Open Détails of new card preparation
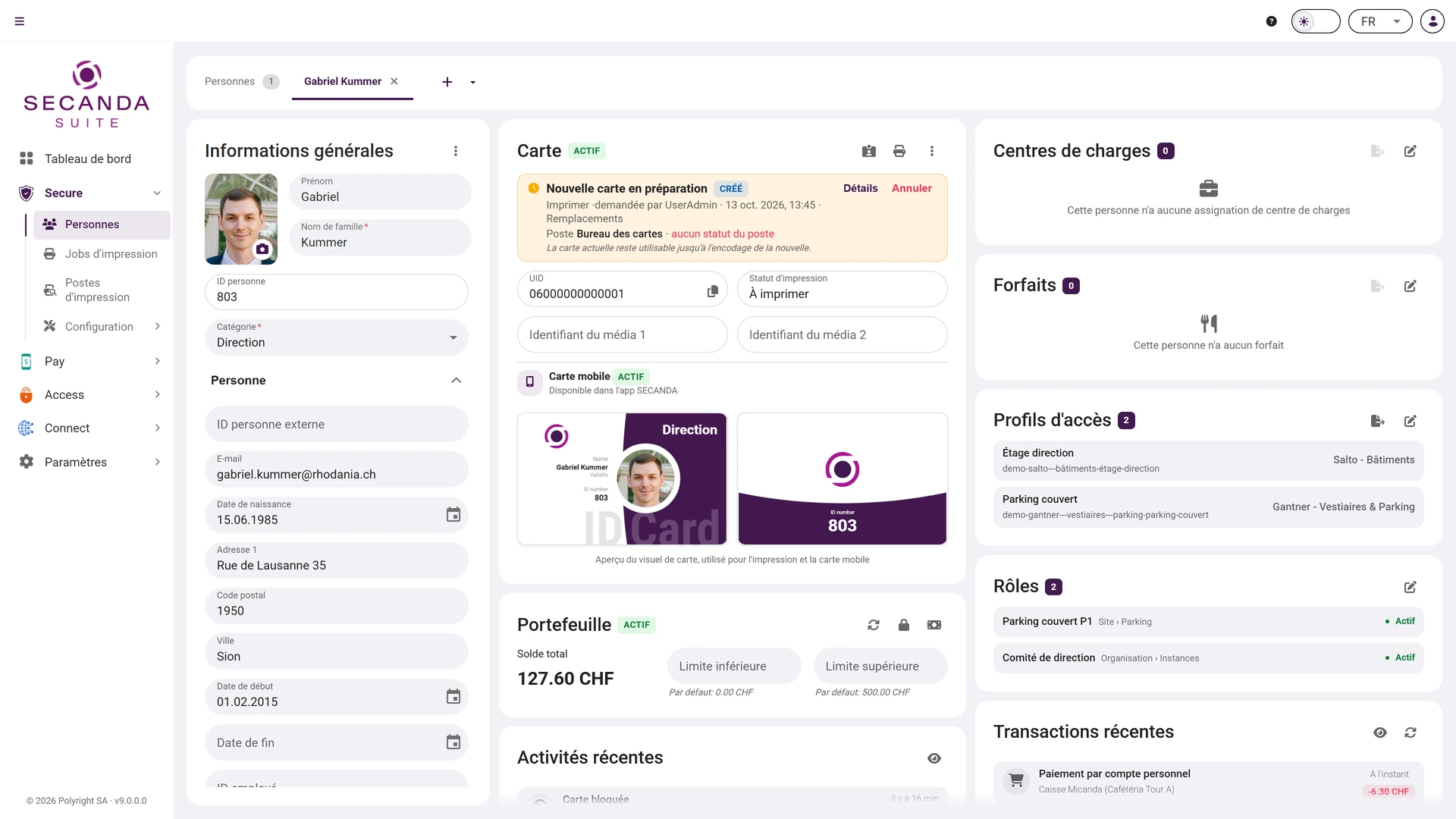Screen dimensions: 1456x819 coord(861,188)
